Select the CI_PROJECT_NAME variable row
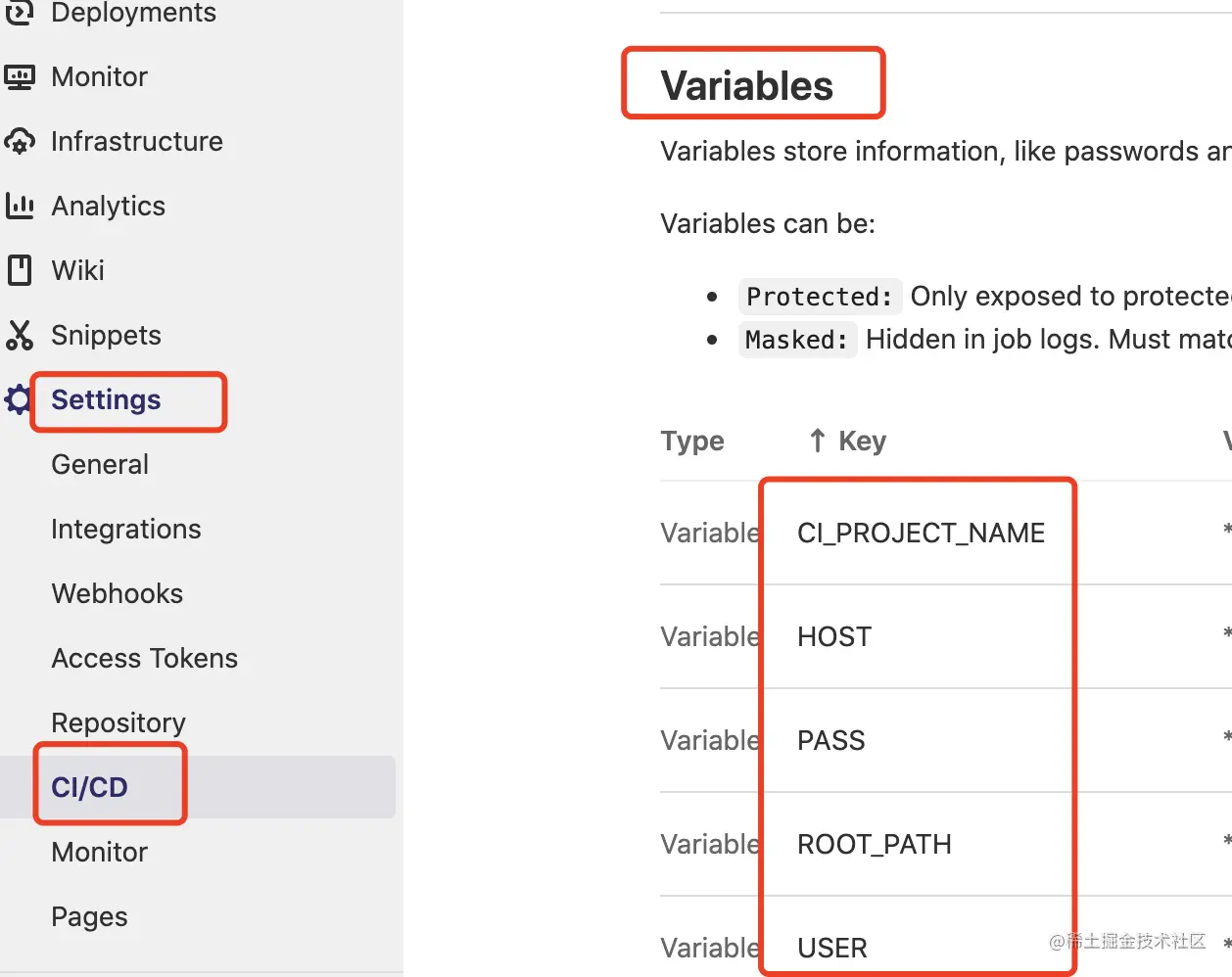 tap(921, 533)
